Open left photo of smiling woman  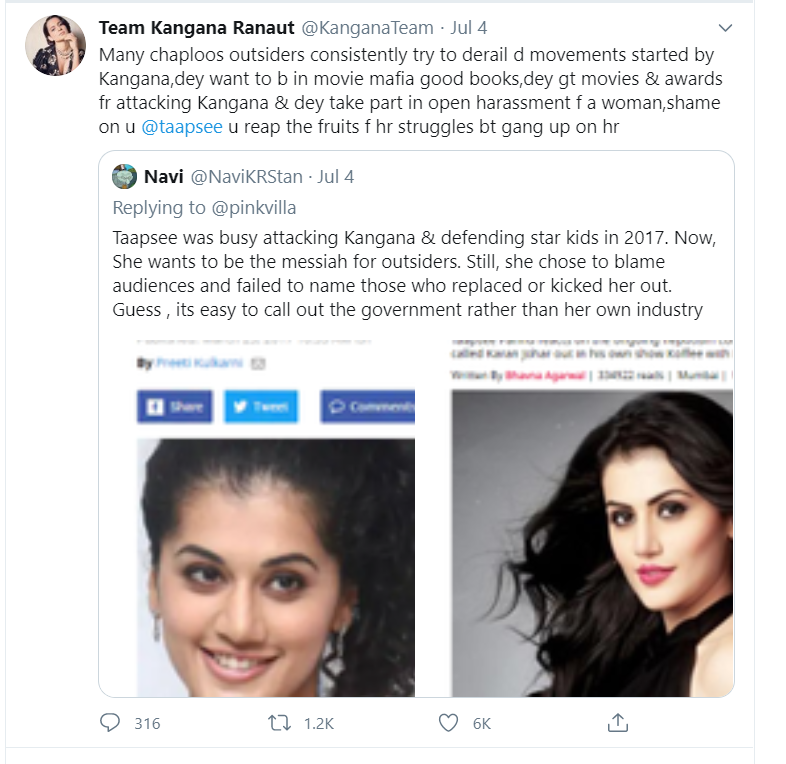pos(276,567)
